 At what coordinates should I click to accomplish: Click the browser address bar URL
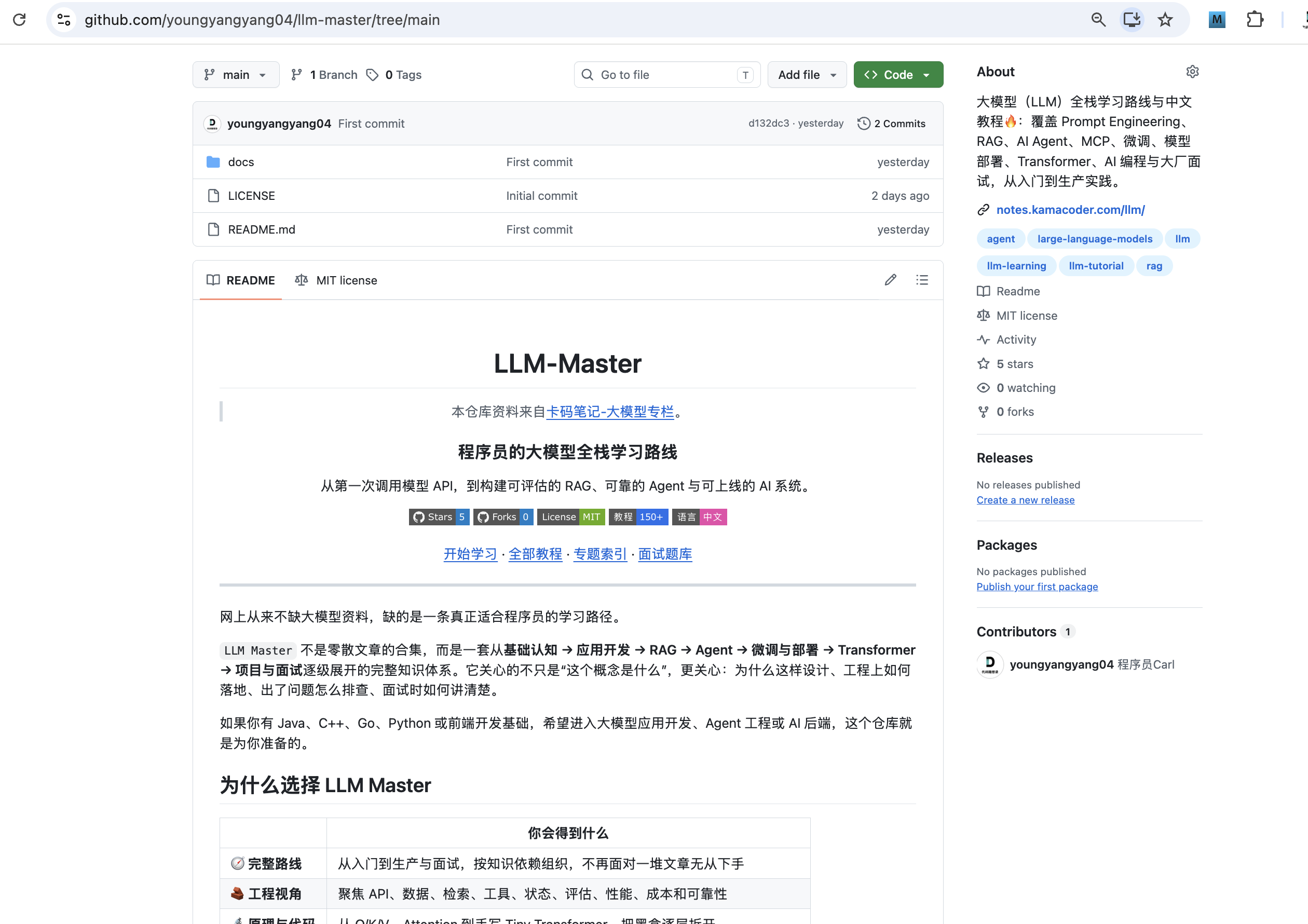click(262, 20)
